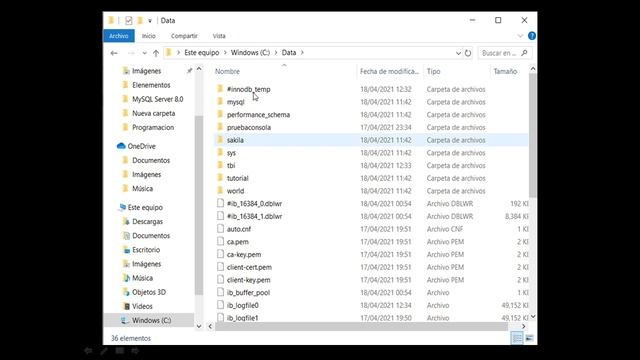Select the pruebaconsola folder icon
The width and height of the screenshot is (640, 360).
click(220, 127)
